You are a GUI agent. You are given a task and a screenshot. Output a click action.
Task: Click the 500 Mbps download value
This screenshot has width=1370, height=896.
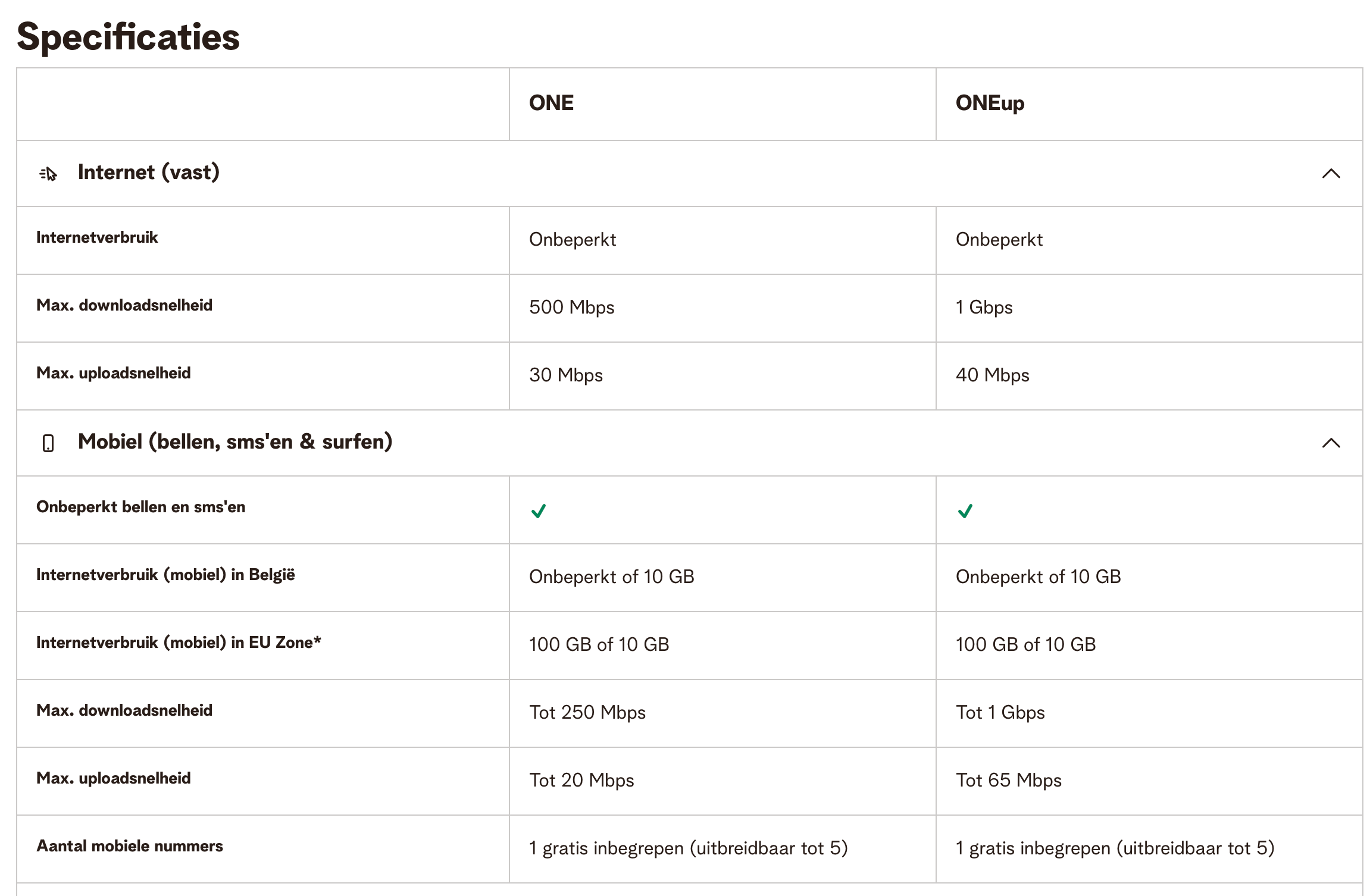tap(571, 308)
